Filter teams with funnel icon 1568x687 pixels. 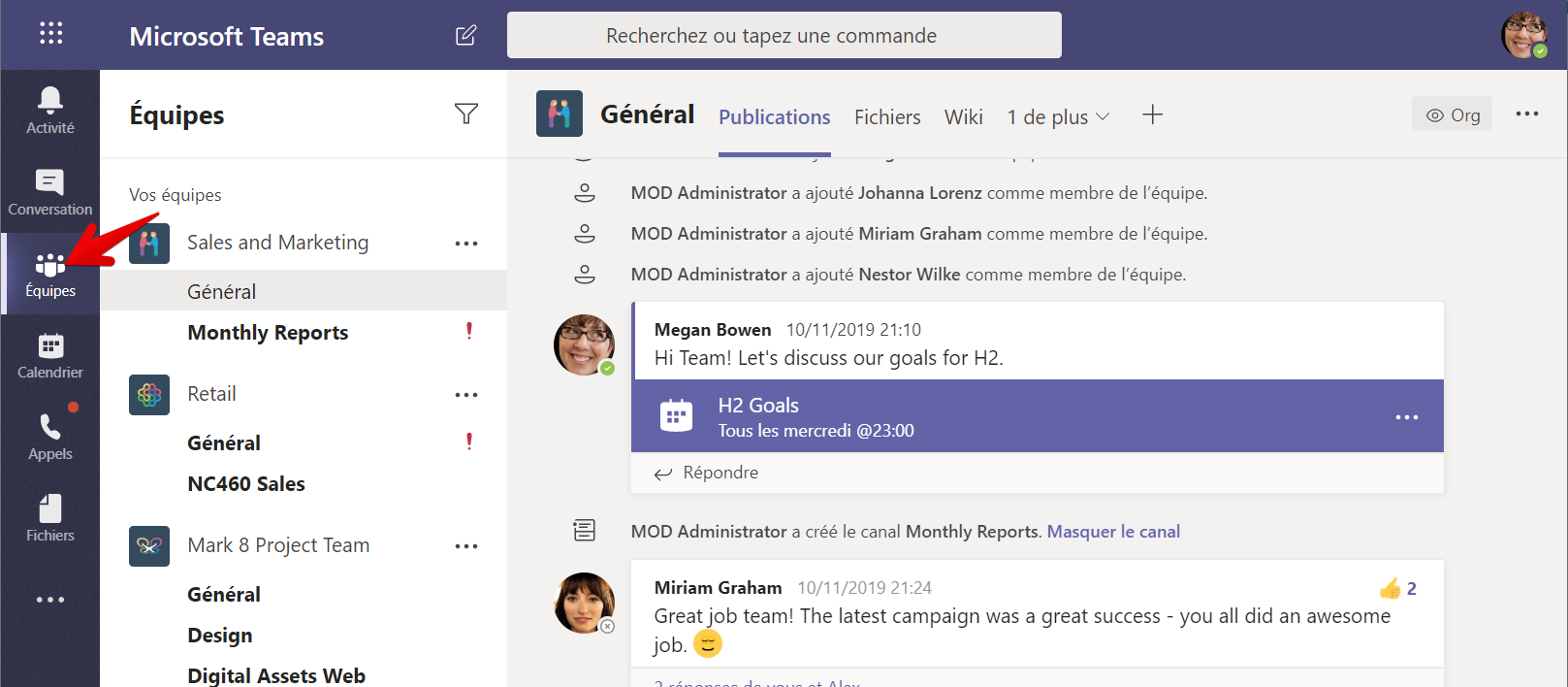tap(466, 114)
